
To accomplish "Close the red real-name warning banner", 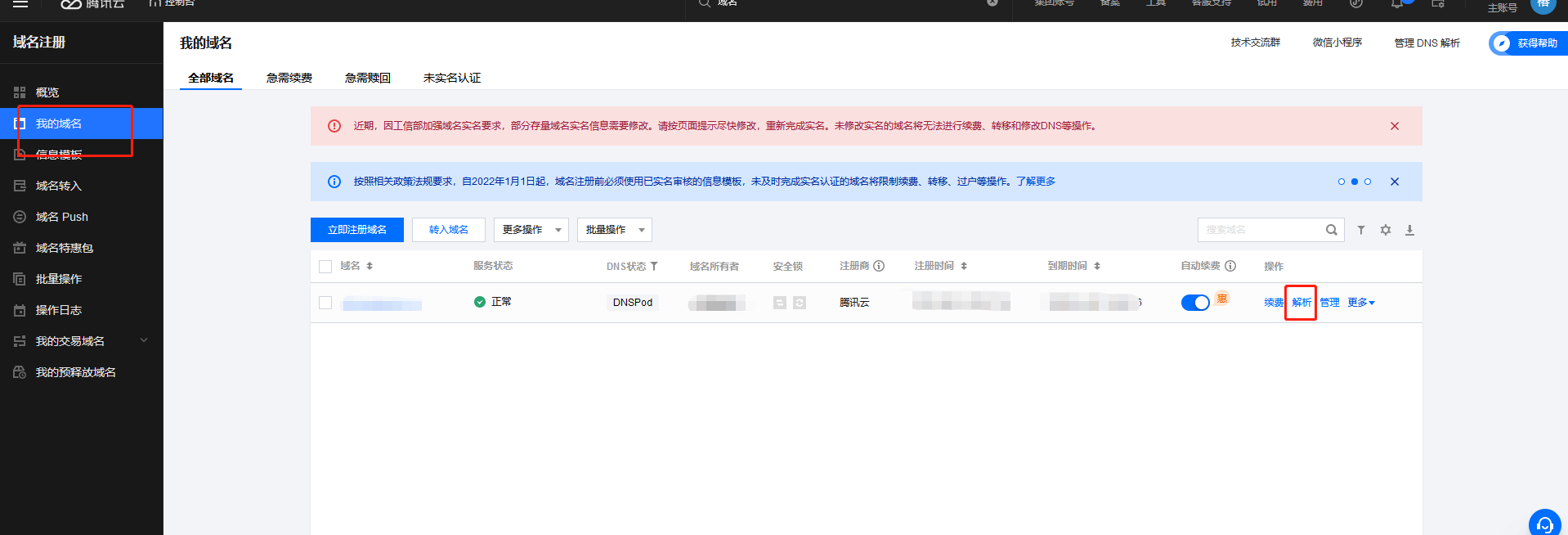I will pos(1395,126).
